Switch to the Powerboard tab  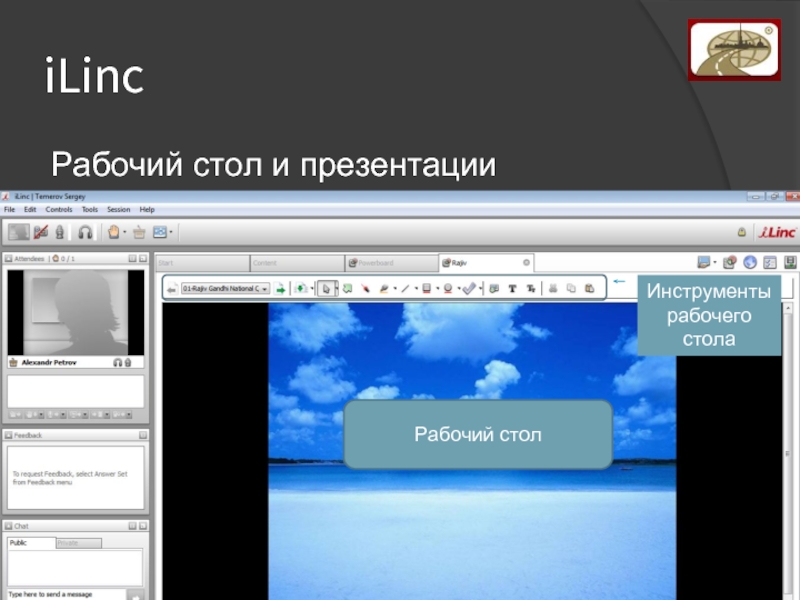(391, 263)
